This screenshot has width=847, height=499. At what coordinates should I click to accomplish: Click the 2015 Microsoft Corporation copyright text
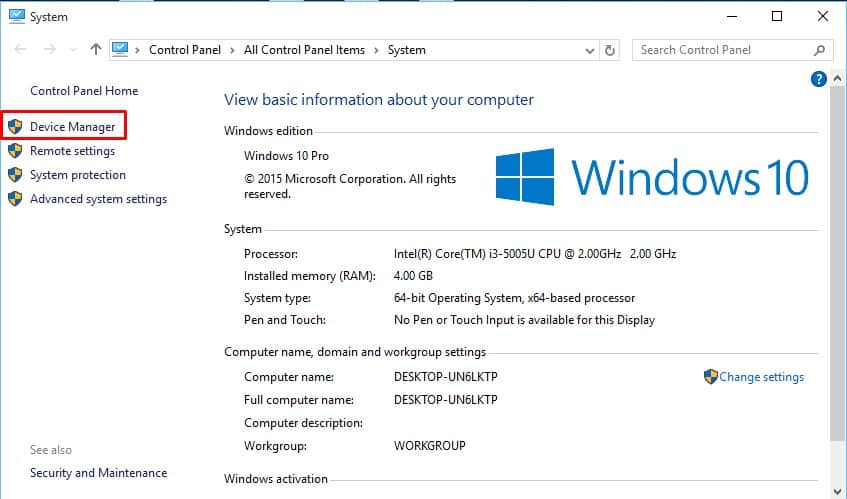pos(350,186)
